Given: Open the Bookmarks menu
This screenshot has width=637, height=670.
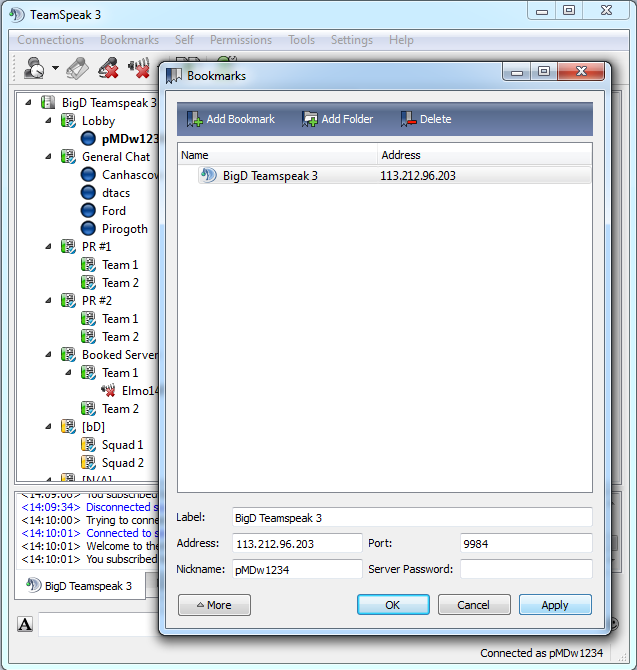Looking at the screenshot, I should pos(129,40).
